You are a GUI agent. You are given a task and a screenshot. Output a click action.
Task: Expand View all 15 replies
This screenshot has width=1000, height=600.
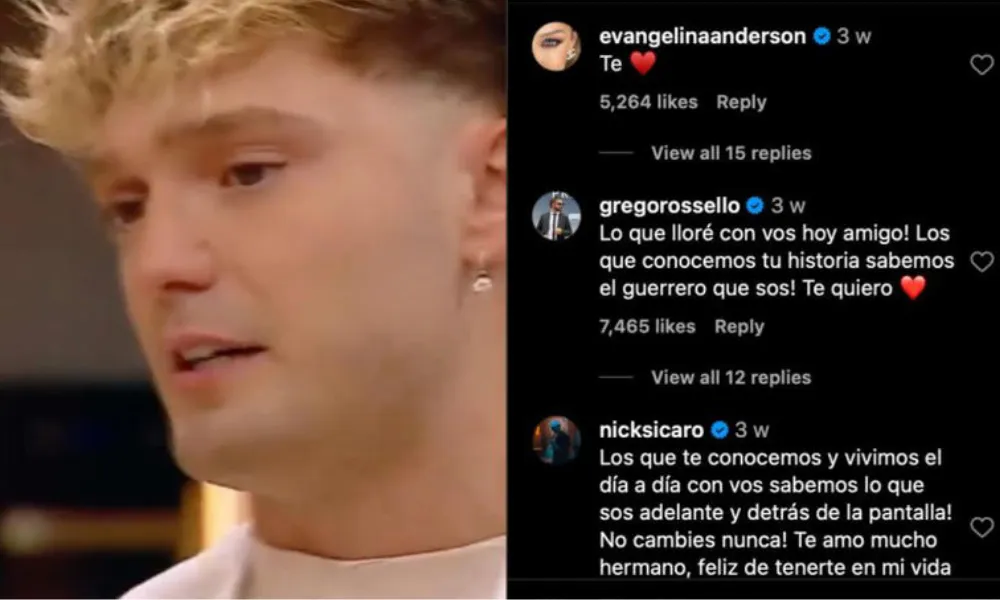731,153
